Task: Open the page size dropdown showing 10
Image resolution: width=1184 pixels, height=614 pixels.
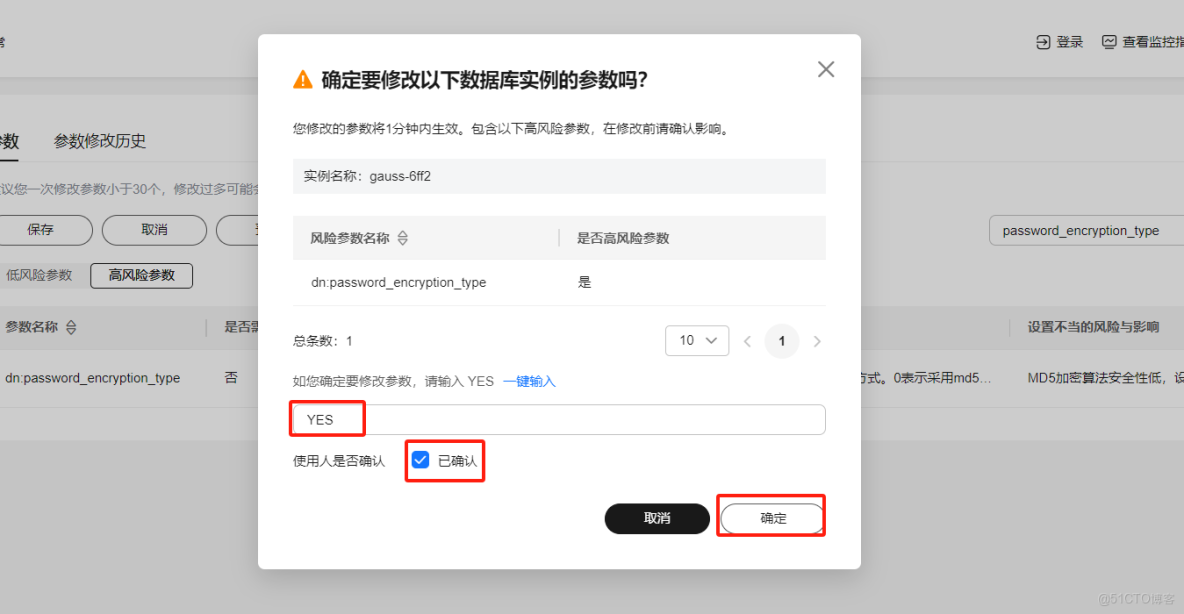Action: pyautogui.click(x=697, y=340)
